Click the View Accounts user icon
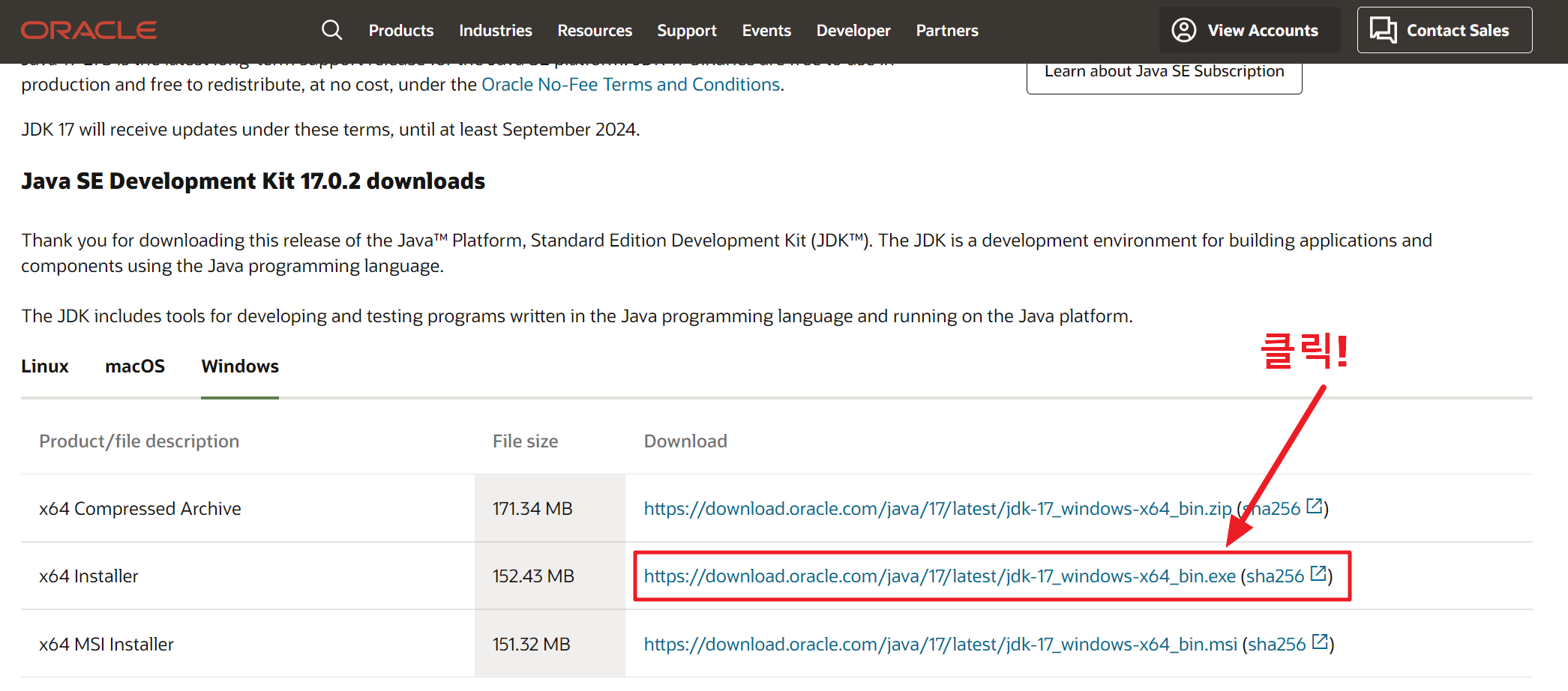The width and height of the screenshot is (1568, 691). coord(1184,30)
